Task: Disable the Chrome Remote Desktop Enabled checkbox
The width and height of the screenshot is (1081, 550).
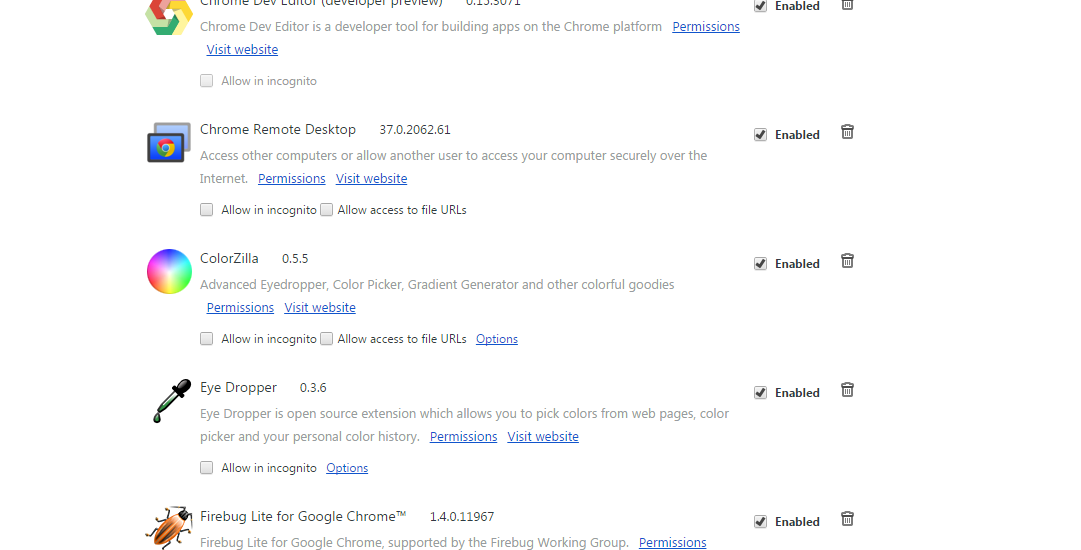Action: 760,135
